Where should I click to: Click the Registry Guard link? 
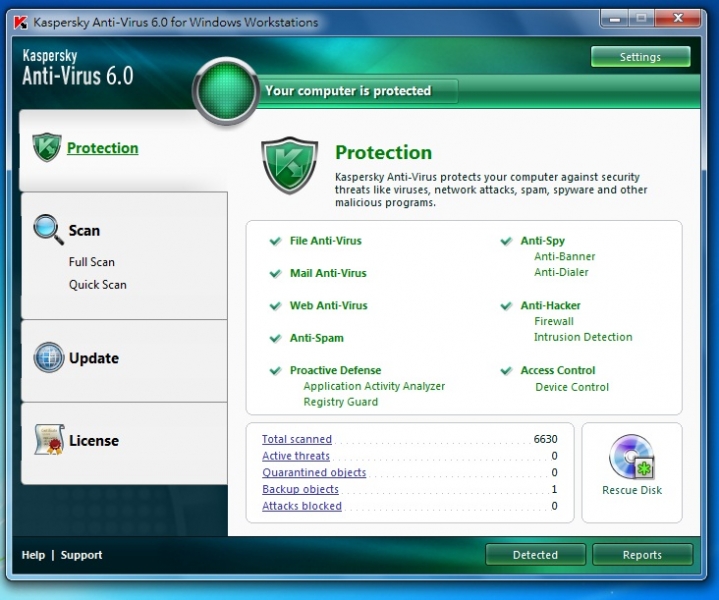tap(340, 402)
